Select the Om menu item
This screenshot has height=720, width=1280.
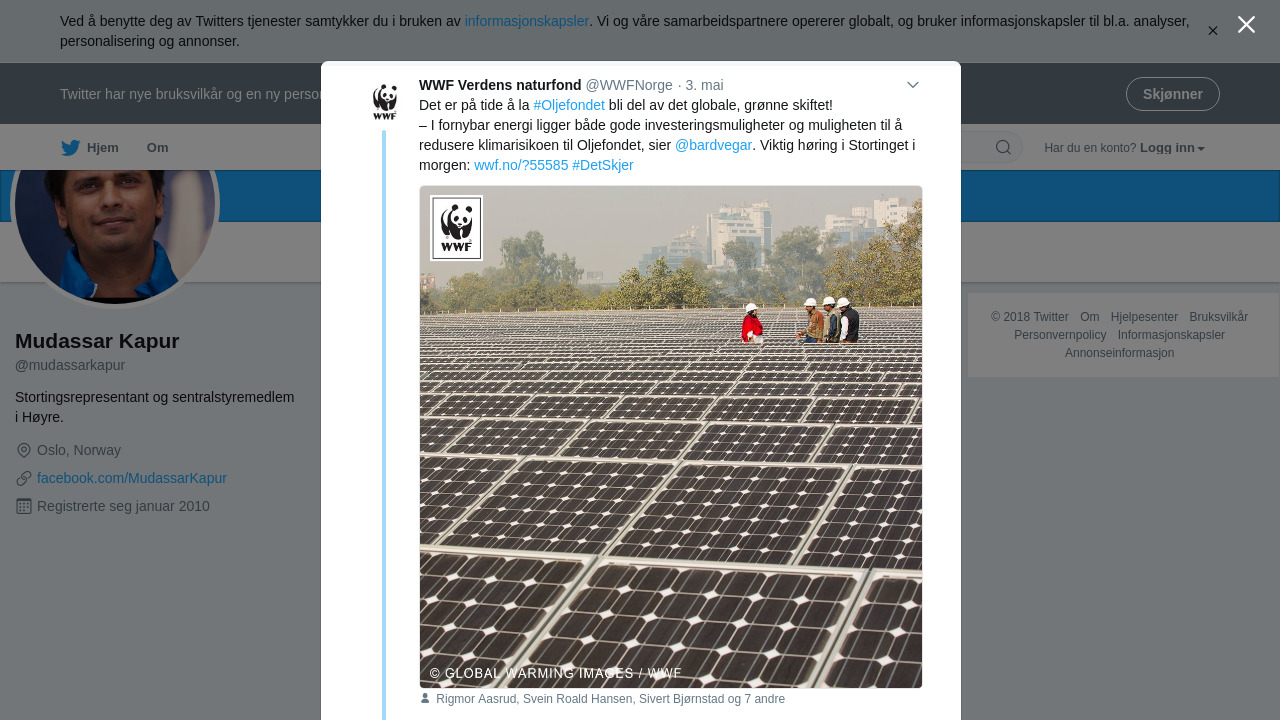(157, 148)
